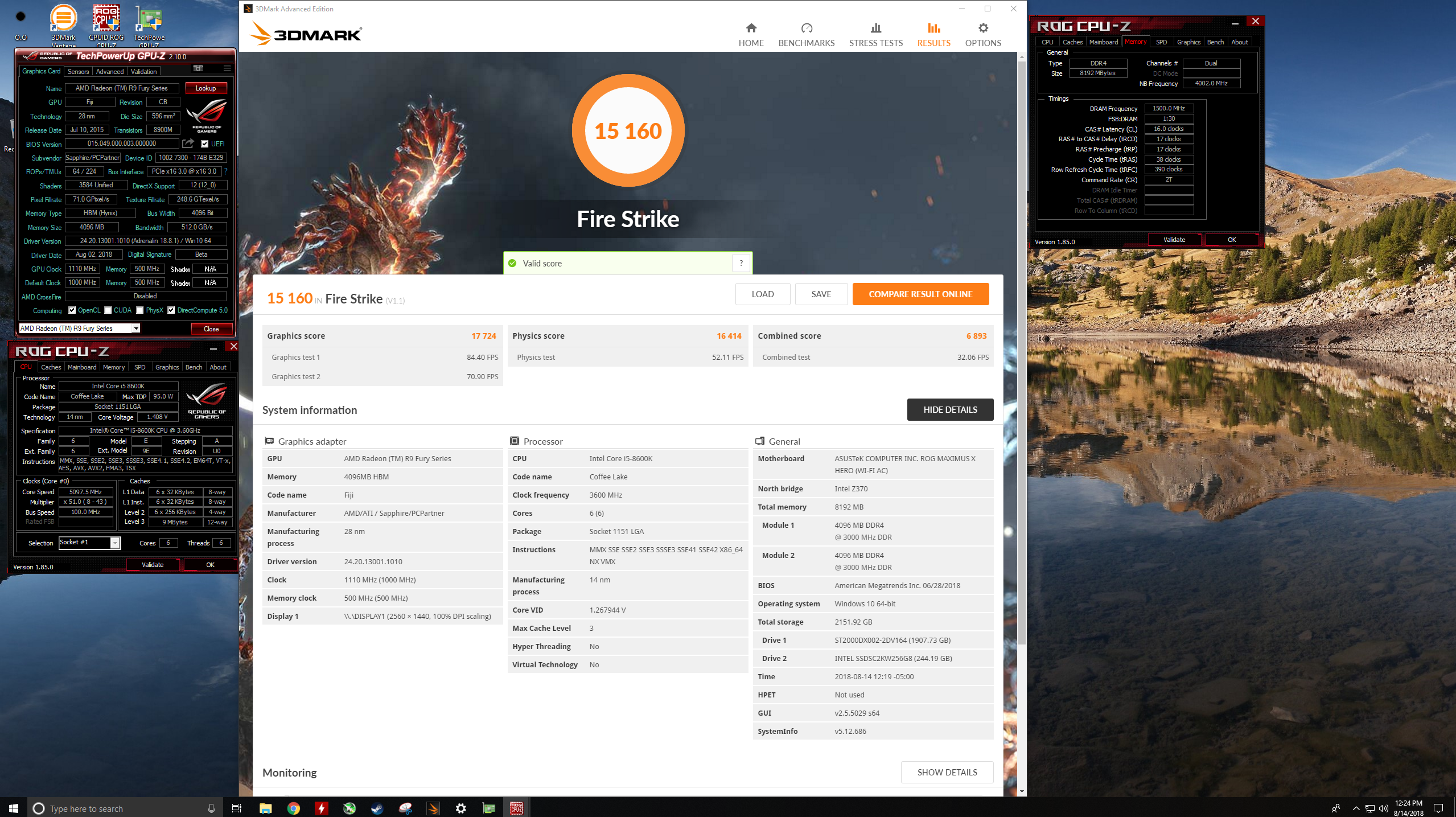This screenshot has height=817, width=1456.
Task: Open the Windows Start menu
Action: point(14,808)
